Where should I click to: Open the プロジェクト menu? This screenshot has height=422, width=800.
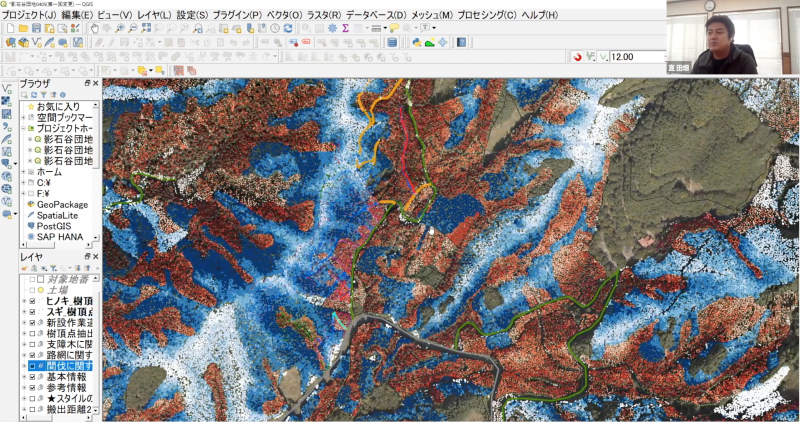[29, 15]
